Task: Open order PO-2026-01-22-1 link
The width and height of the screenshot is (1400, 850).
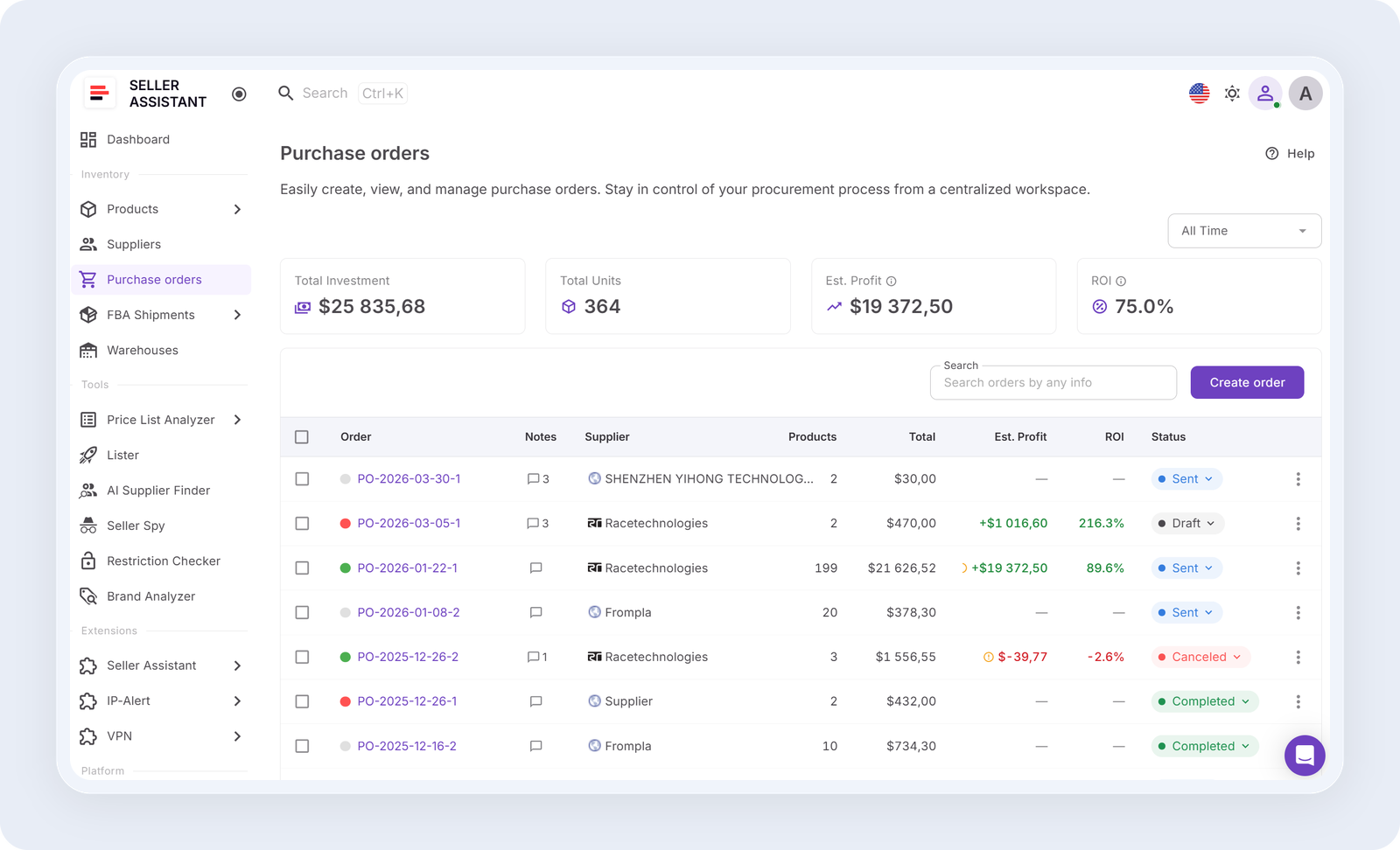Action: point(407,568)
